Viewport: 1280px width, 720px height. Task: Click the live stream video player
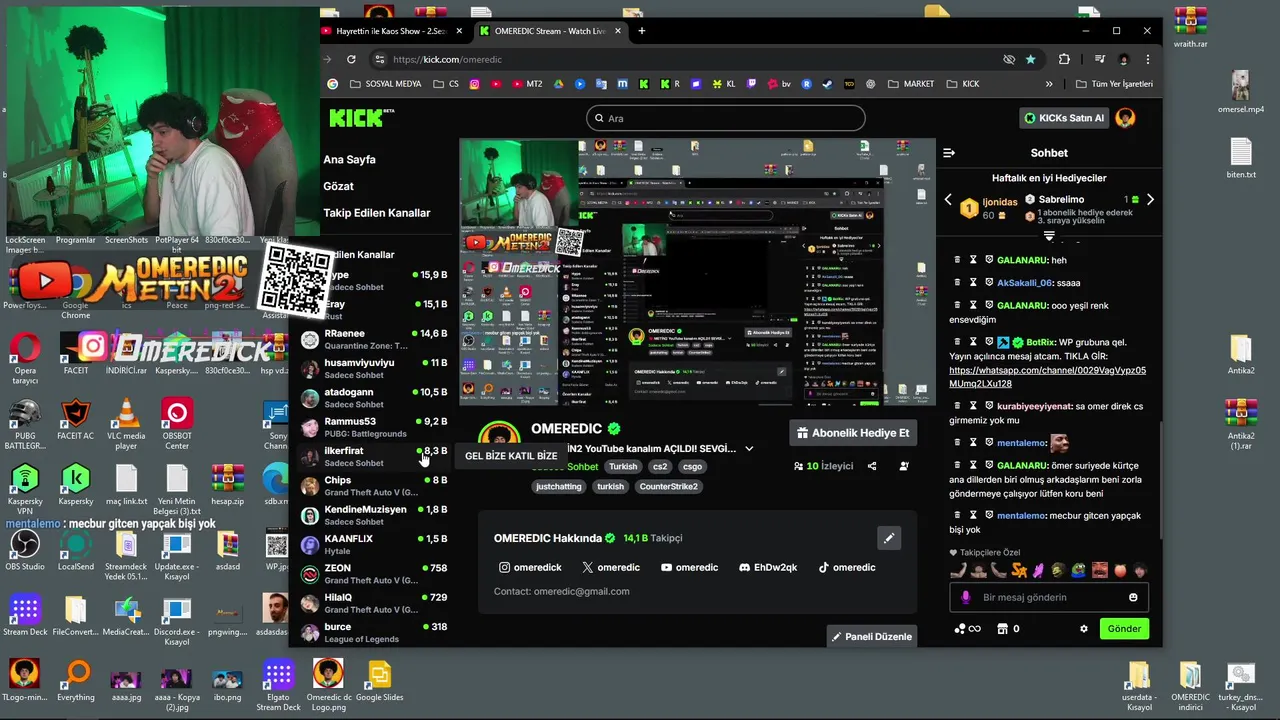pyautogui.click(x=697, y=272)
